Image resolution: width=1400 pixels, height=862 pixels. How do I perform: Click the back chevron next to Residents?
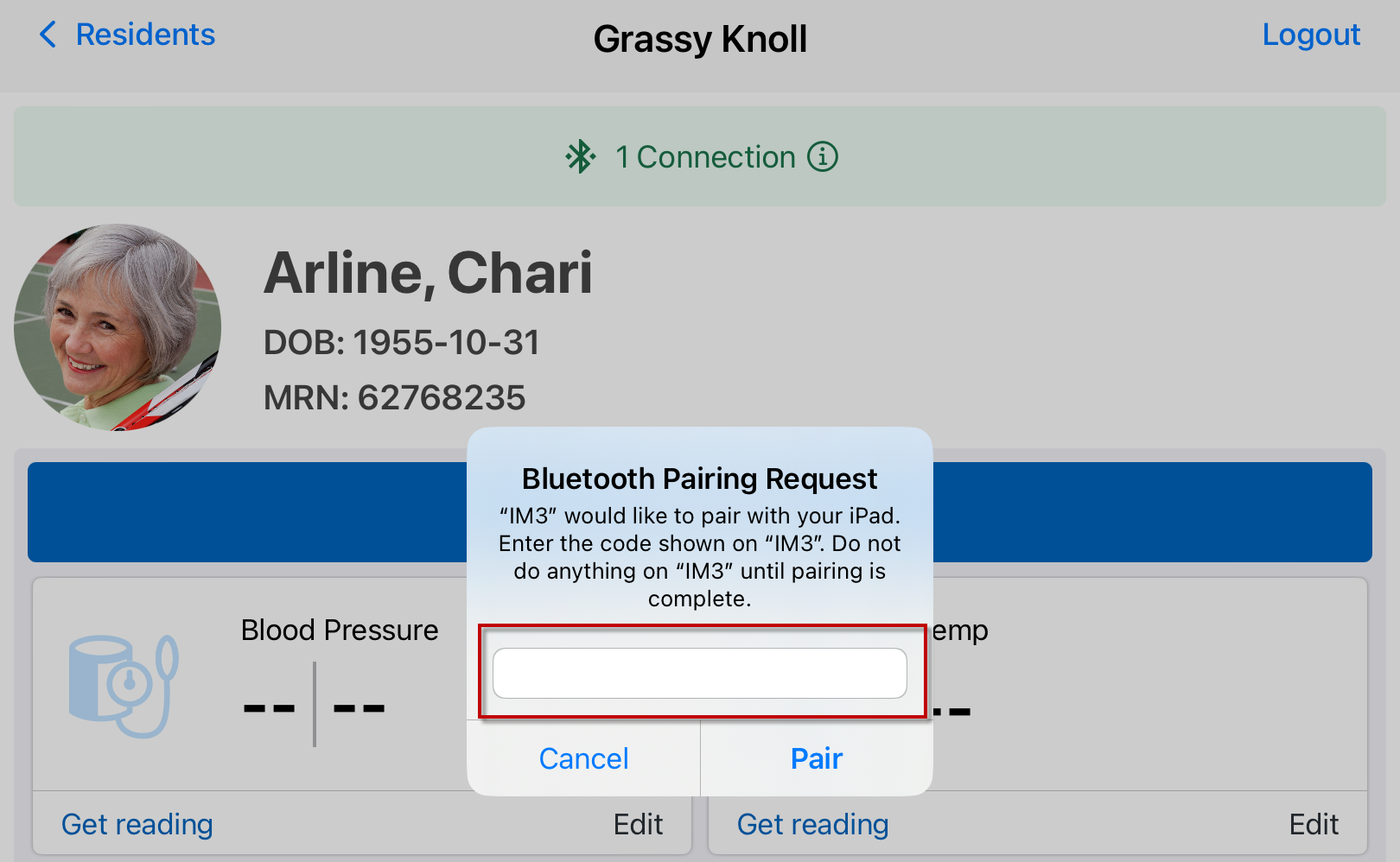pyautogui.click(x=48, y=35)
